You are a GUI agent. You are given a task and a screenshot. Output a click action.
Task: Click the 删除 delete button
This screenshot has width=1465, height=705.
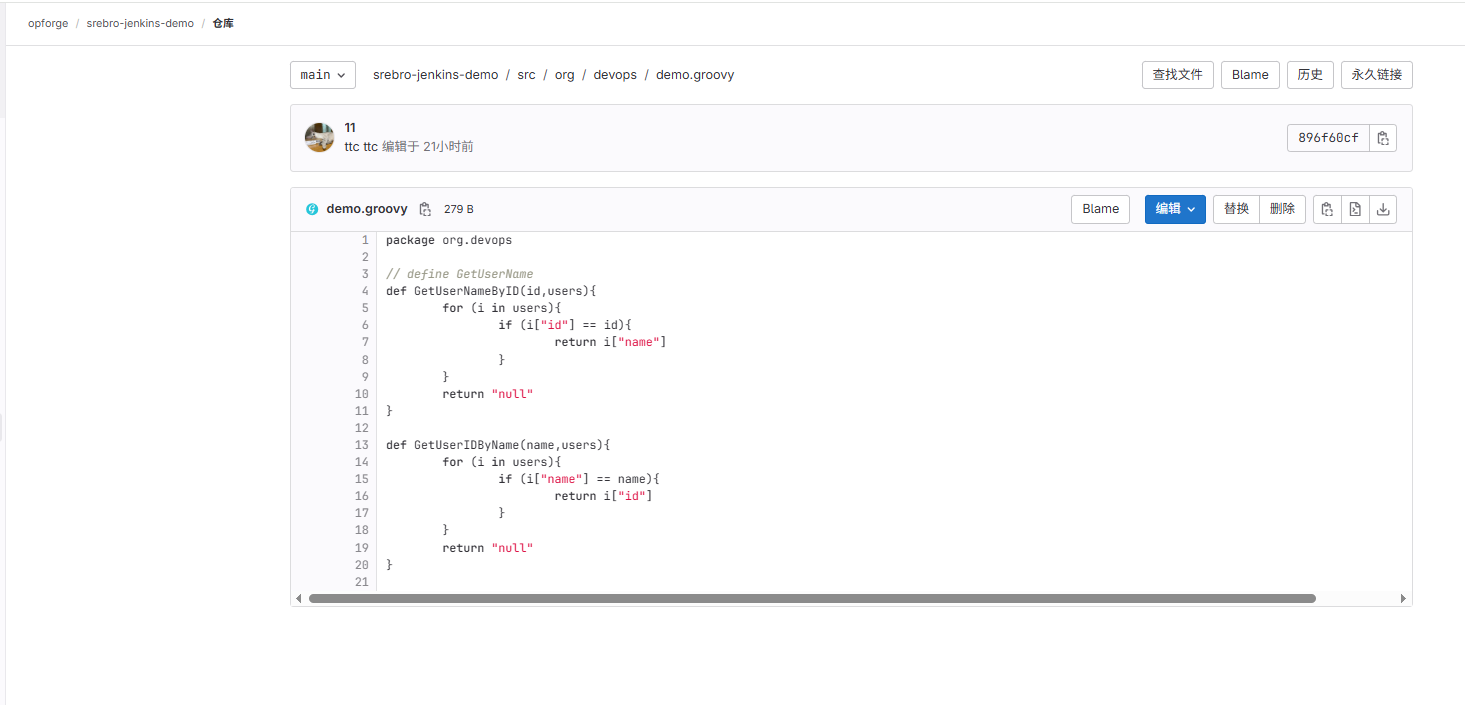pos(1282,209)
